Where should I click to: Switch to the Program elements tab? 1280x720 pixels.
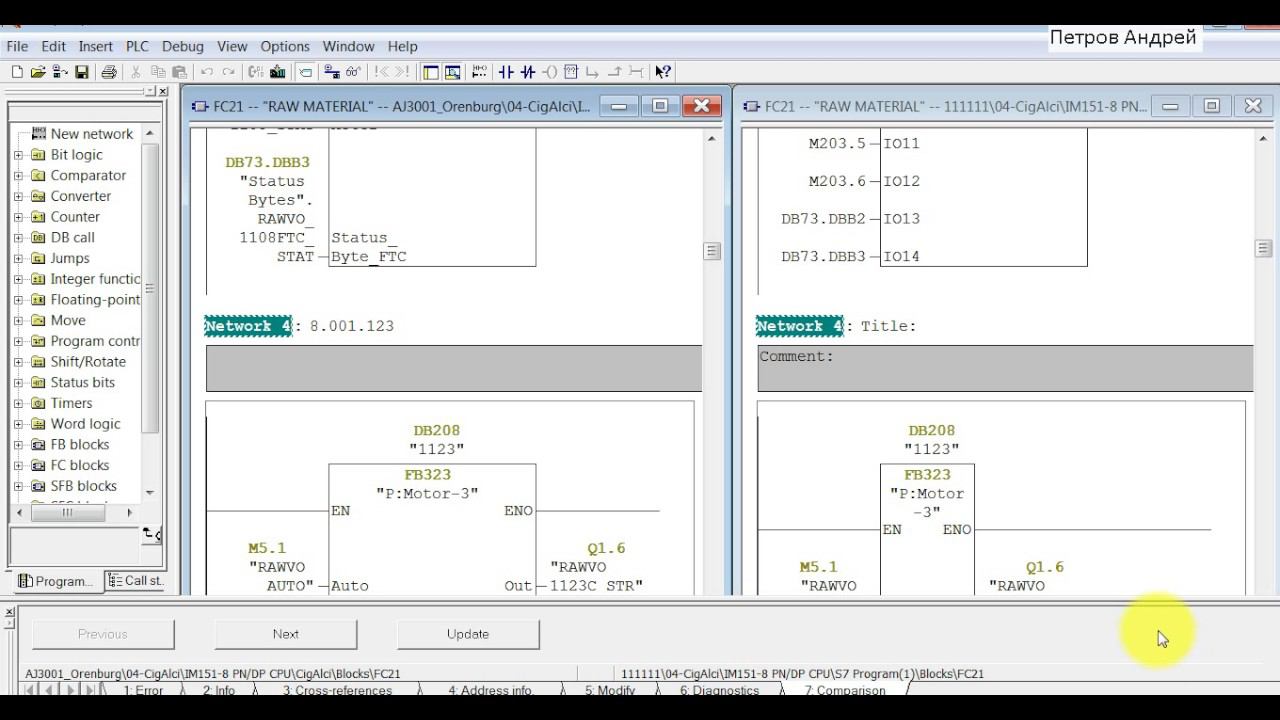pyautogui.click(x=57, y=581)
